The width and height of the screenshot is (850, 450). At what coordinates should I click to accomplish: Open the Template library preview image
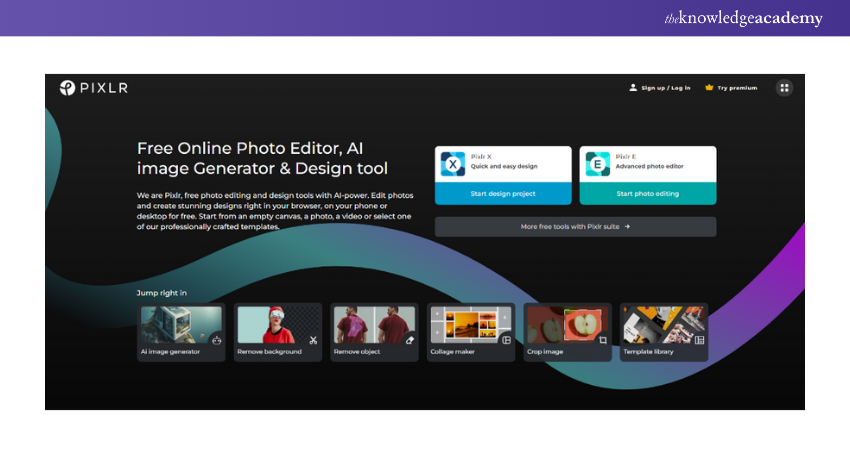[658, 324]
